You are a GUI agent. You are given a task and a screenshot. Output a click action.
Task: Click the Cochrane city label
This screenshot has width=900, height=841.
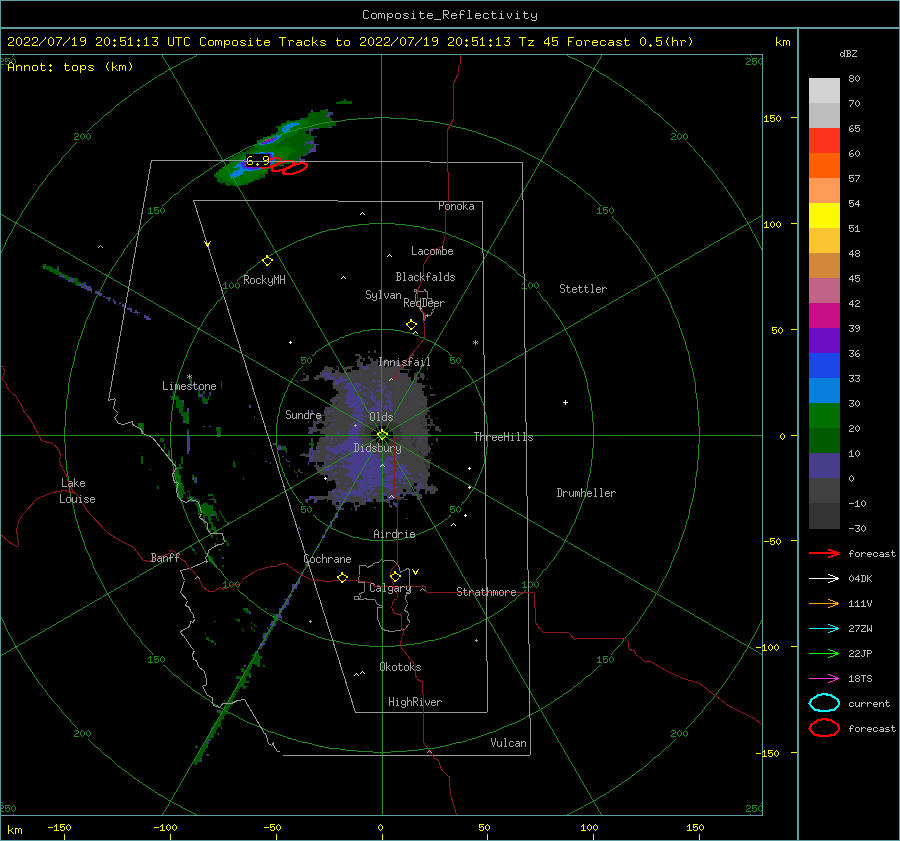coord(327,559)
